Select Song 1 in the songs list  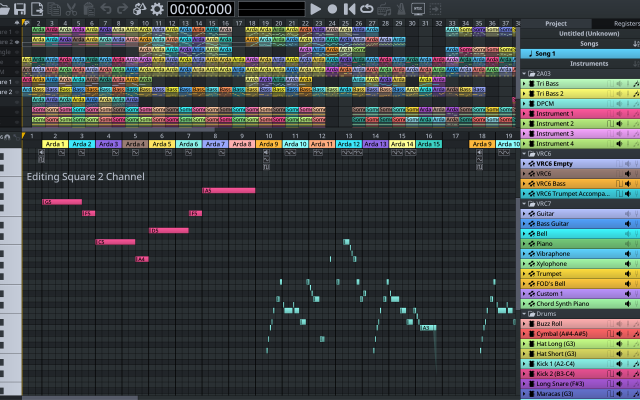tap(580, 54)
